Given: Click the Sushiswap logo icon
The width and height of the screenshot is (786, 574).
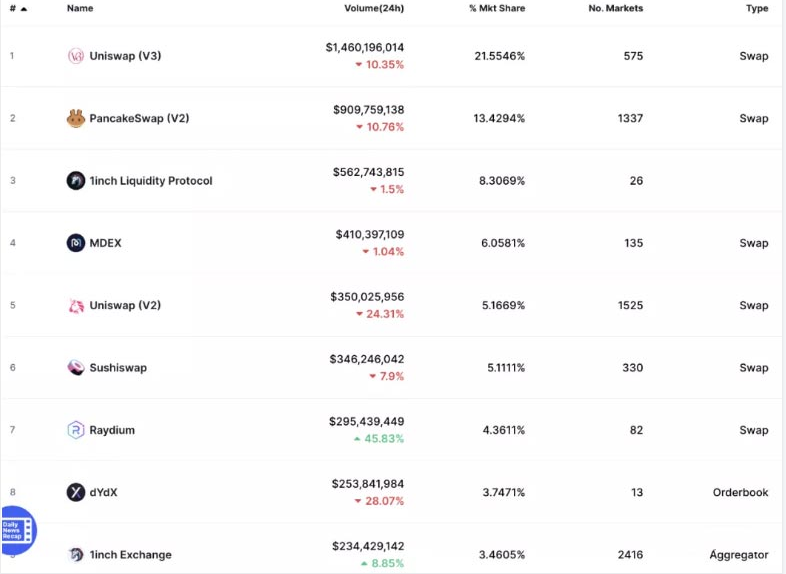Looking at the screenshot, I should tap(76, 367).
